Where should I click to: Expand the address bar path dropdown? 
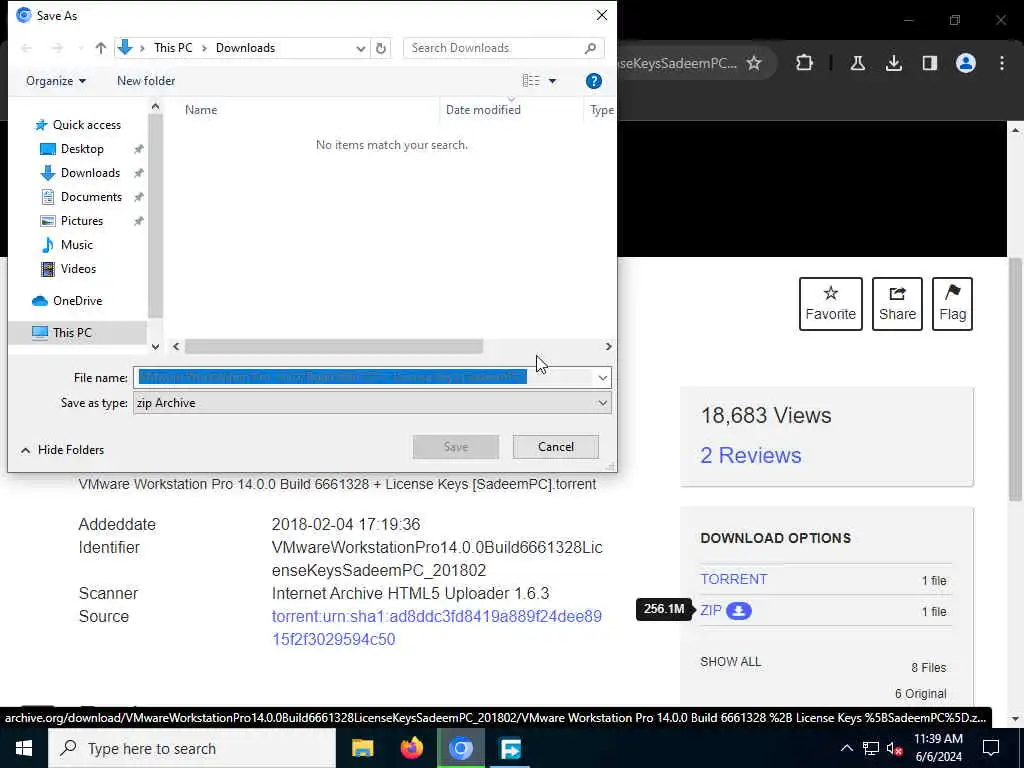tap(360, 48)
